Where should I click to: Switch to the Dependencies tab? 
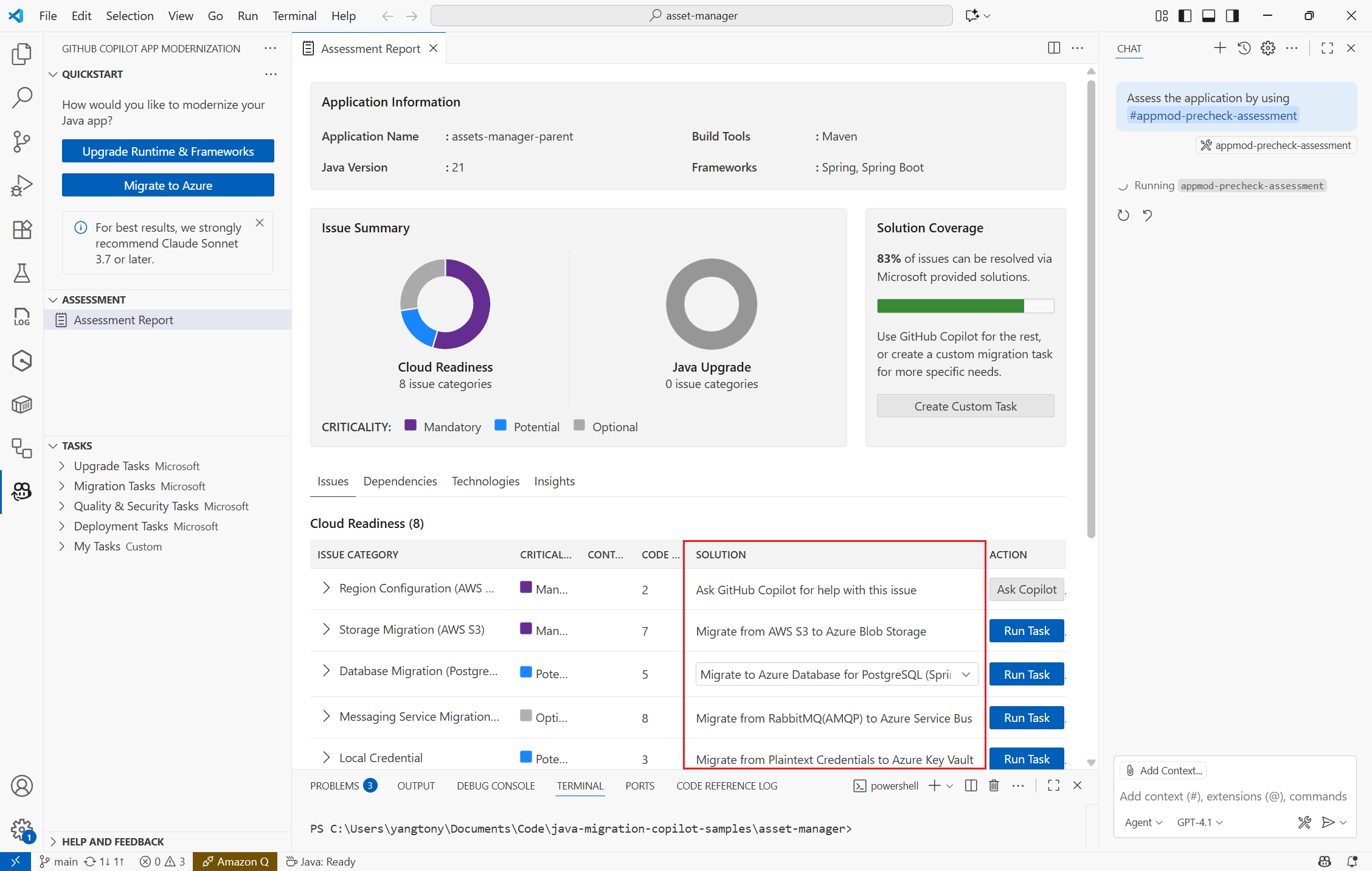pos(400,481)
